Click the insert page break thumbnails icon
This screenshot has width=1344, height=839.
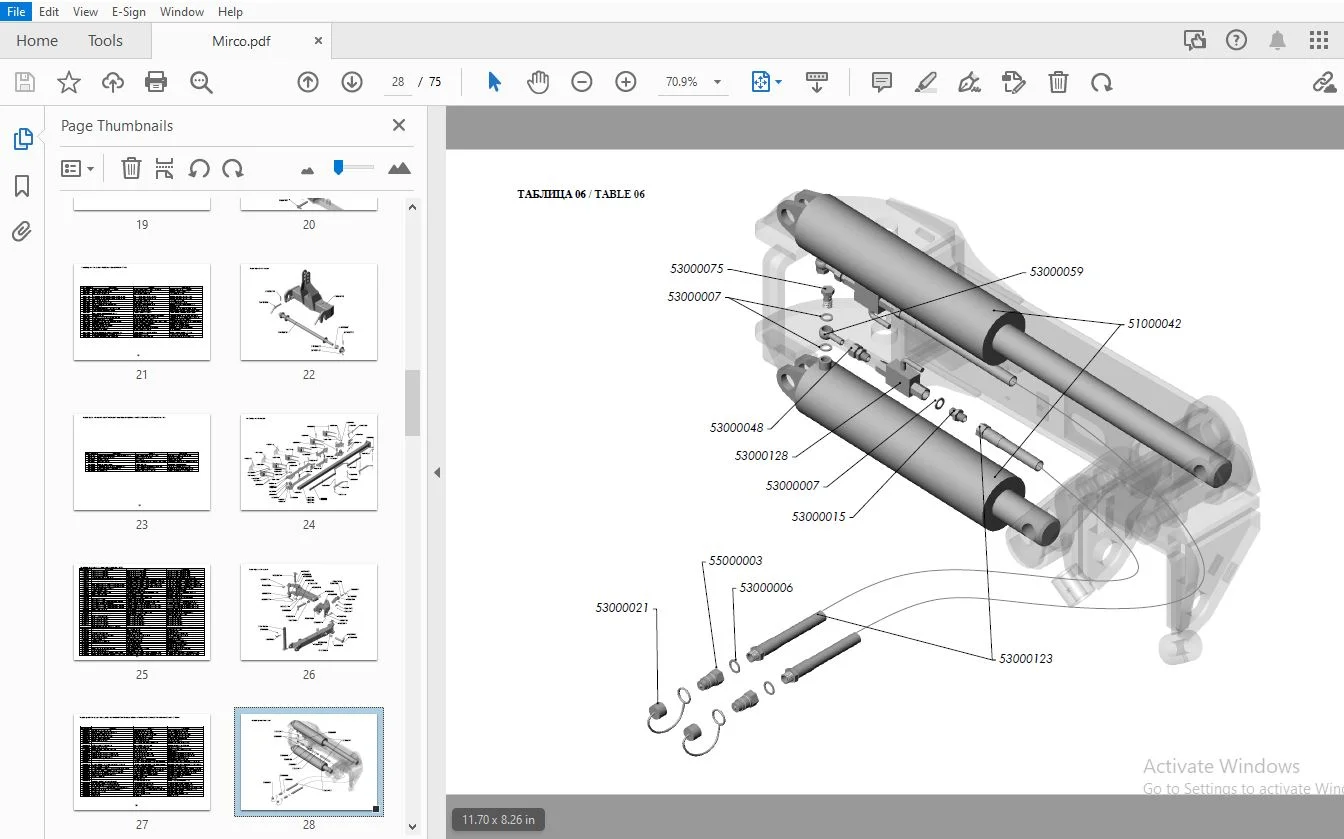165,168
